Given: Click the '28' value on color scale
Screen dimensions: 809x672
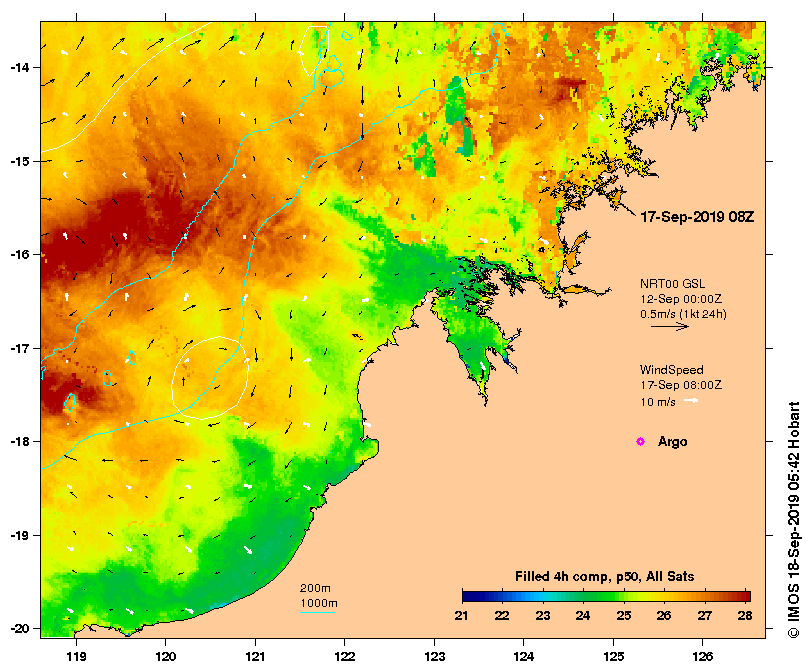Looking at the screenshot, I should 745,615.
